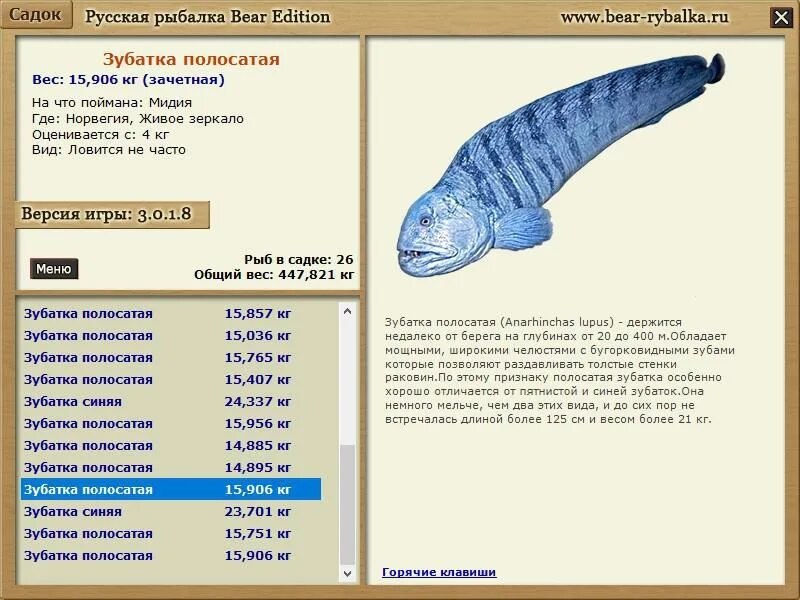The image size is (800, 600).
Task: Select Зубатка полосатая 15,956 кг row
Action: pyautogui.click(x=171, y=423)
